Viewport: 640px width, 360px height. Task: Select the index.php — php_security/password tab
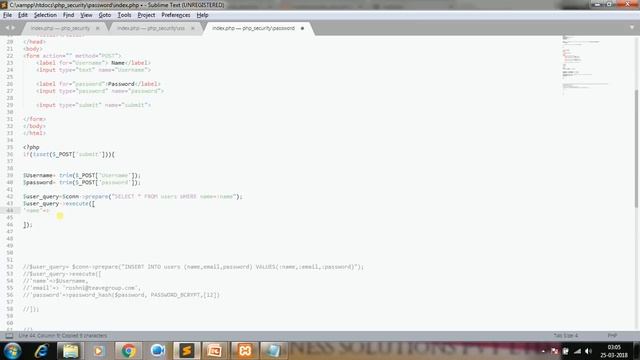tap(253, 28)
